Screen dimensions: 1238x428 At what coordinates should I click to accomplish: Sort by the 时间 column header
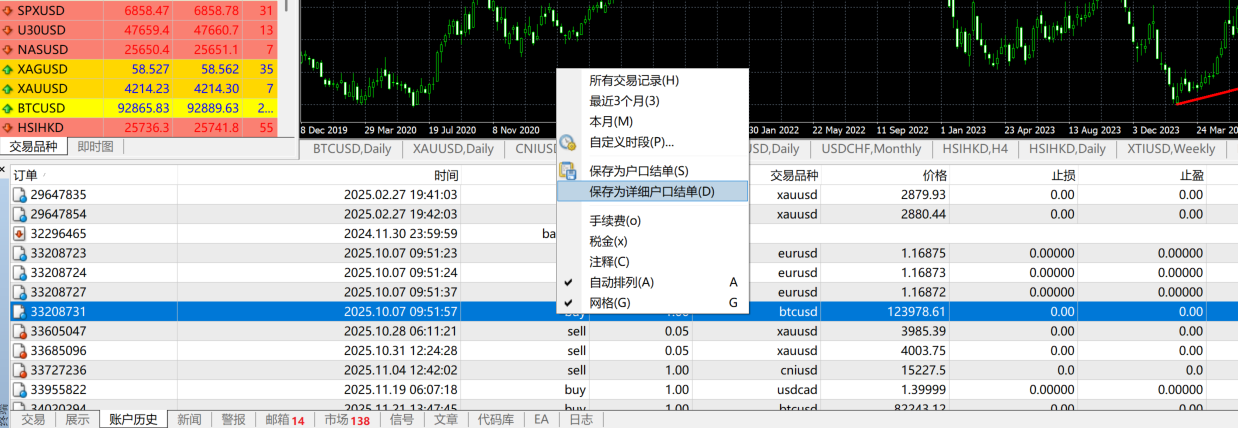(446, 175)
